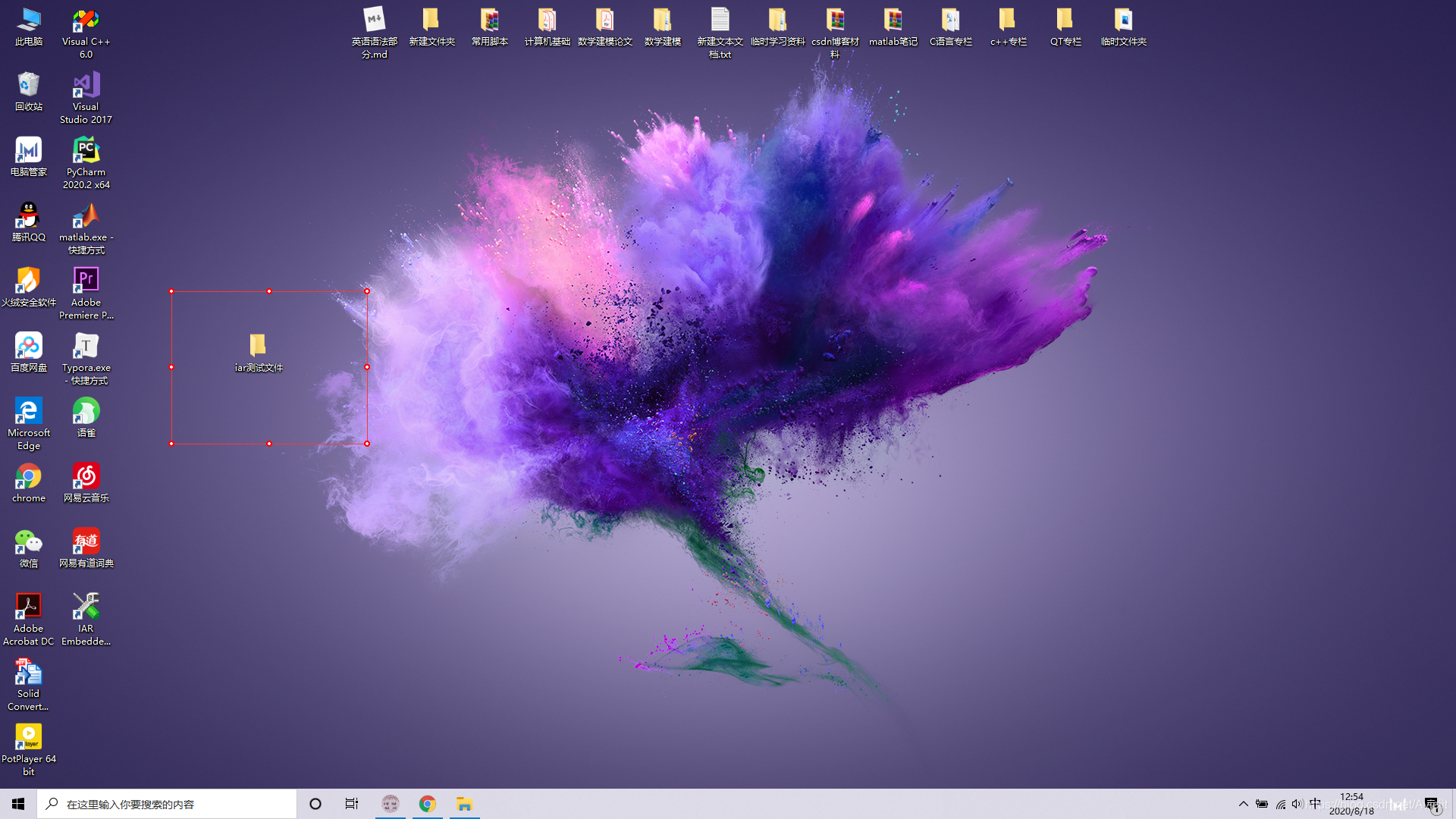Select the 常用脚本 archive icon

click(490, 27)
